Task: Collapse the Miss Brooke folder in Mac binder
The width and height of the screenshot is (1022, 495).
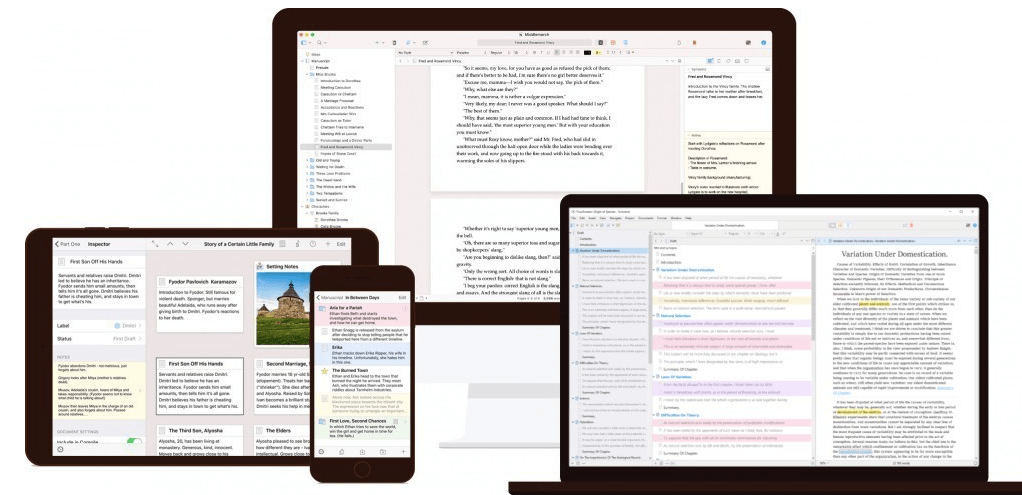Action: click(x=308, y=74)
